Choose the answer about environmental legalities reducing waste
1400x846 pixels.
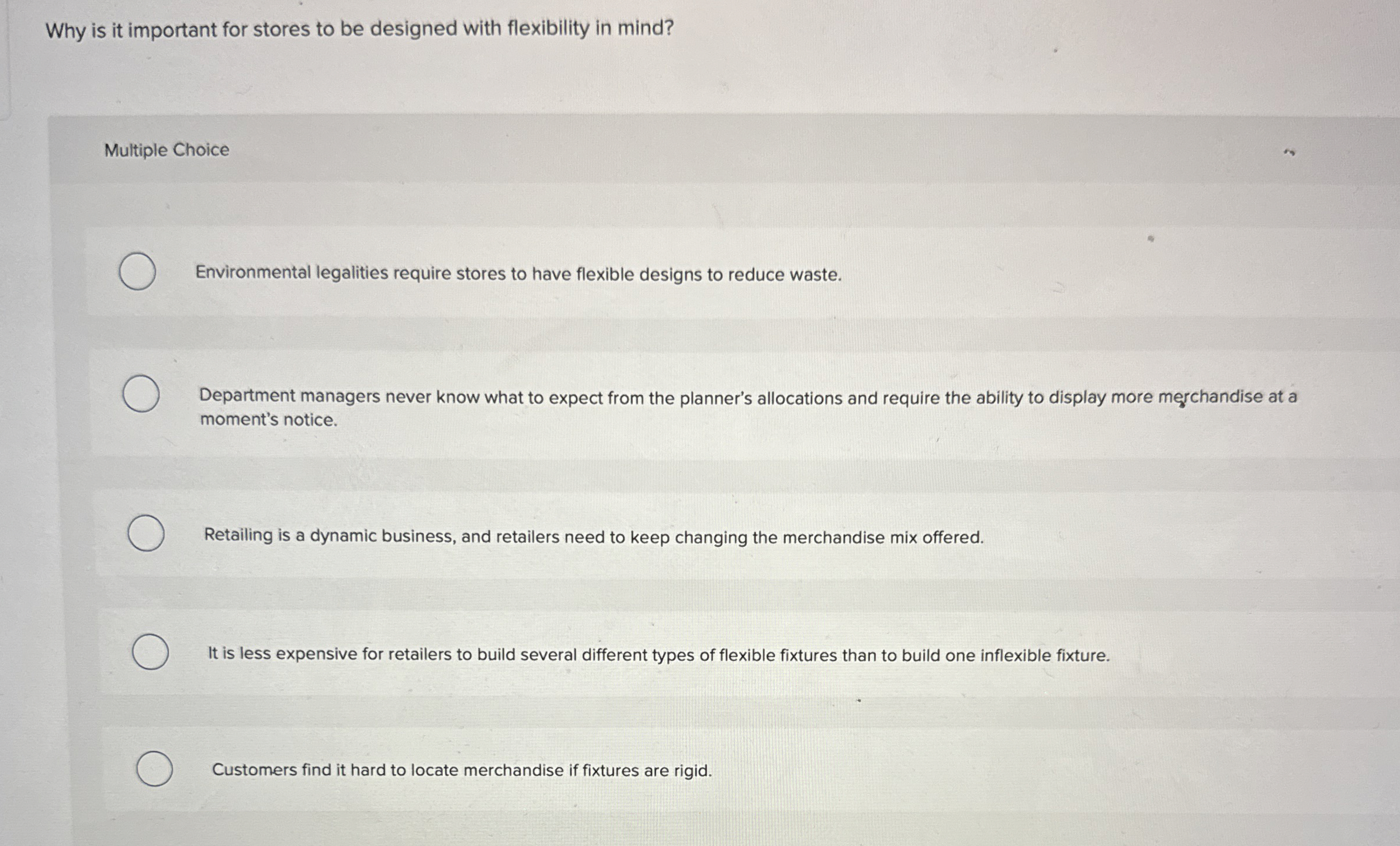518,272
